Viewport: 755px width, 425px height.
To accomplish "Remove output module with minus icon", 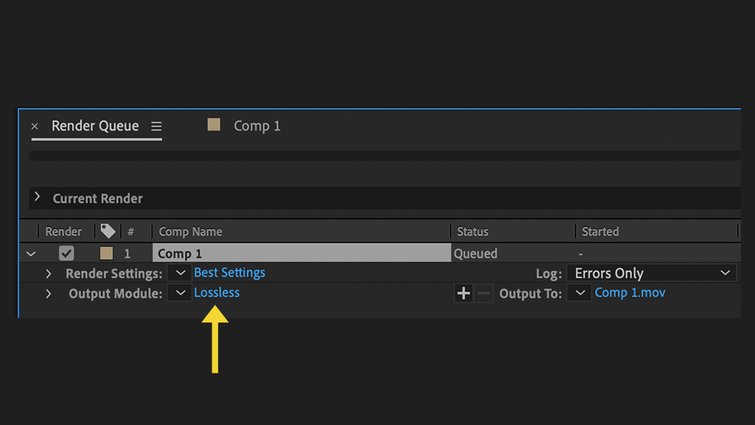I will coord(484,293).
